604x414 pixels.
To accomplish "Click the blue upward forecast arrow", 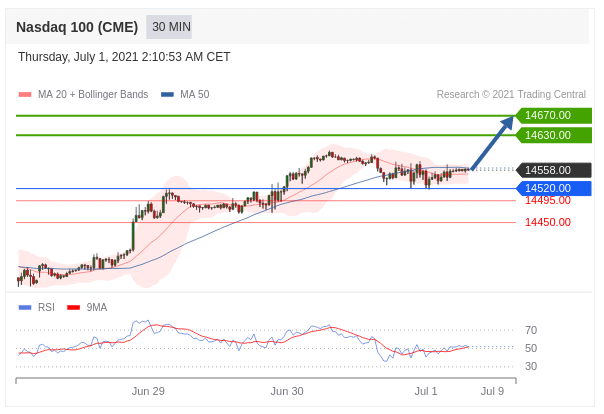I will (492, 143).
